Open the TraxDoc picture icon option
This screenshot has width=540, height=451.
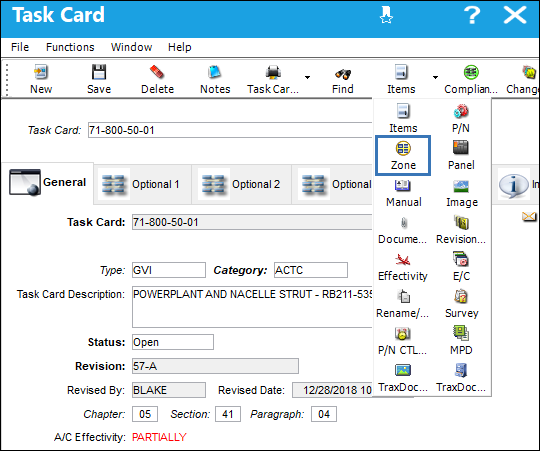tap(403, 378)
